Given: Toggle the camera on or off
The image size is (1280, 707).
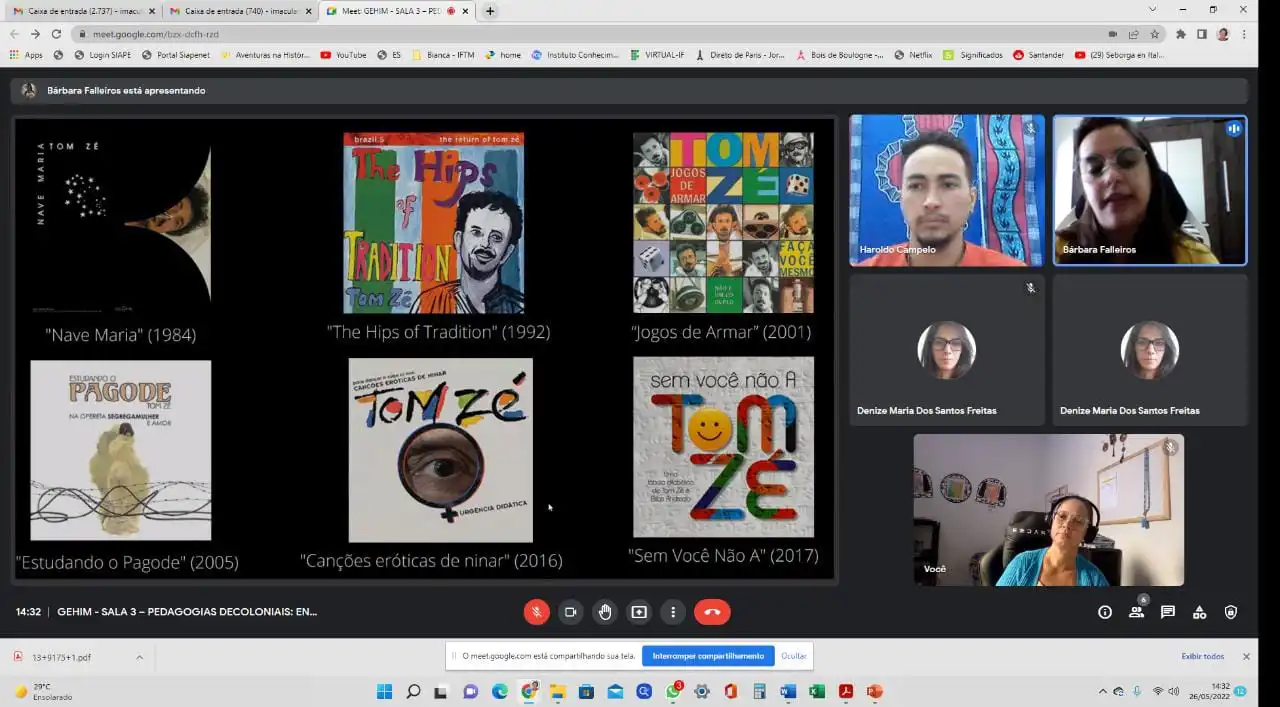Looking at the screenshot, I should tap(570, 612).
